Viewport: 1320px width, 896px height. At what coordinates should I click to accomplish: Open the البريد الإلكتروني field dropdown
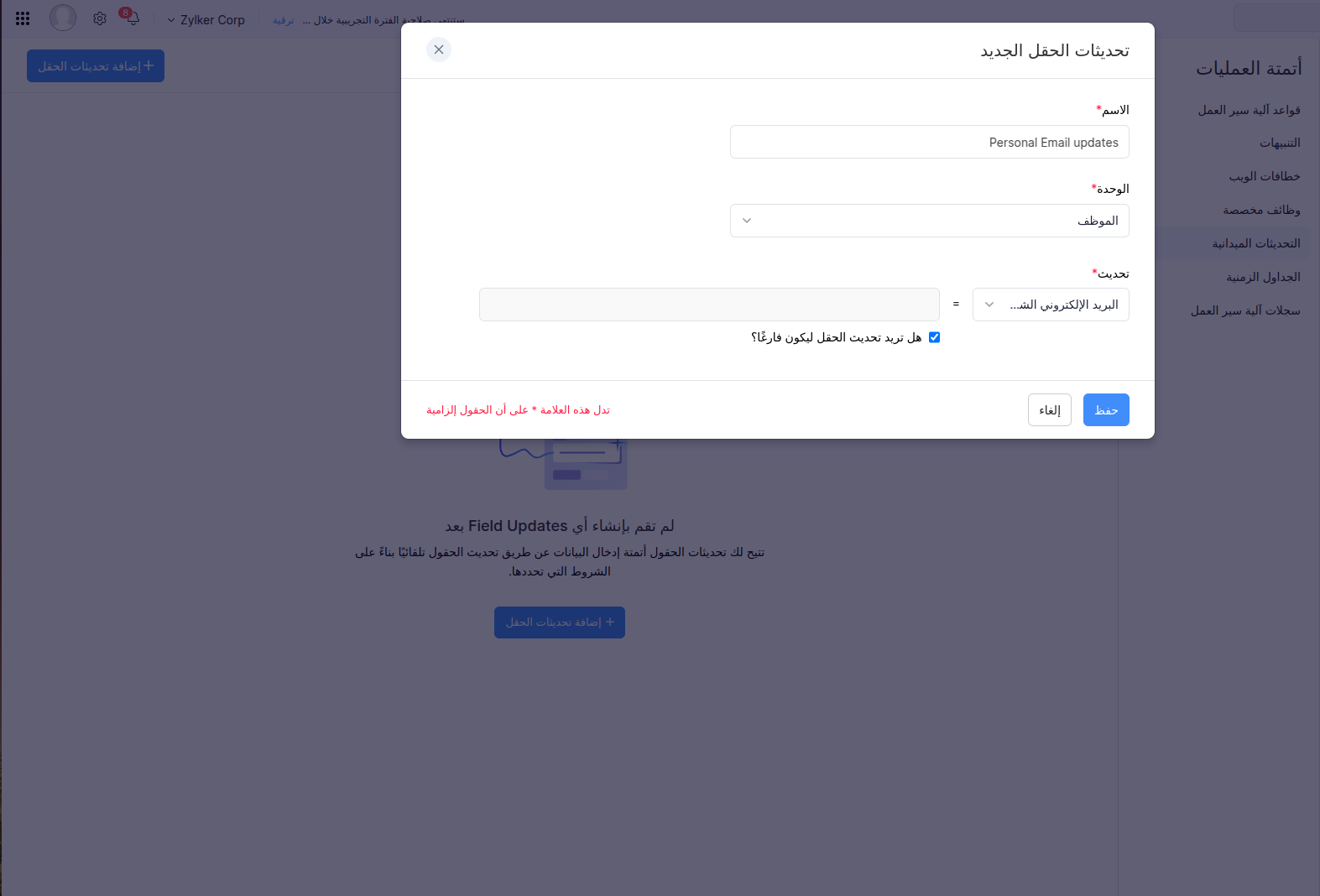pyautogui.click(x=1050, y=305)
